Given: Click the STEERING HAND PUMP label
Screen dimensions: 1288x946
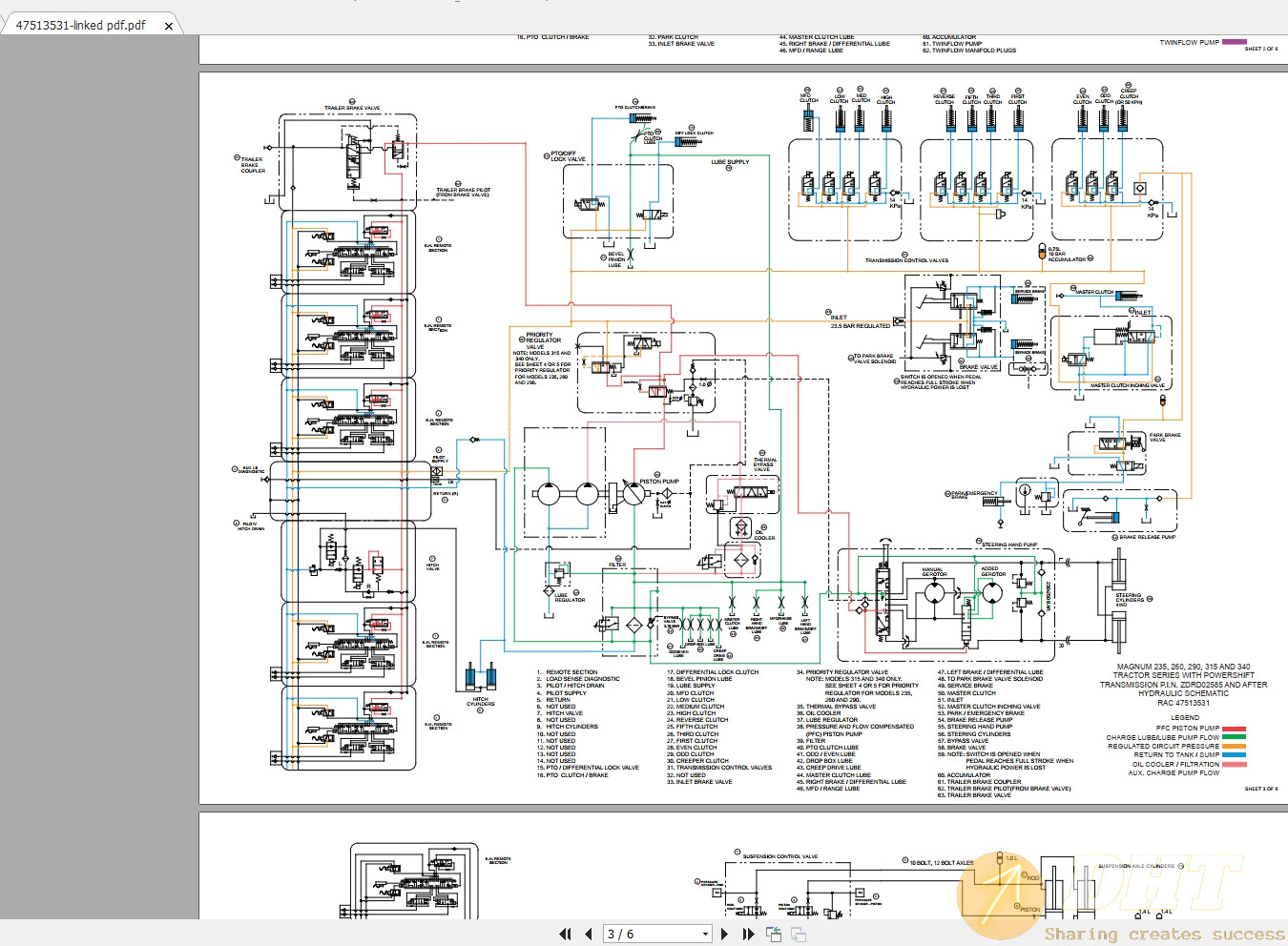Looking at the screenshot, I should click(x=1009, y=545).
